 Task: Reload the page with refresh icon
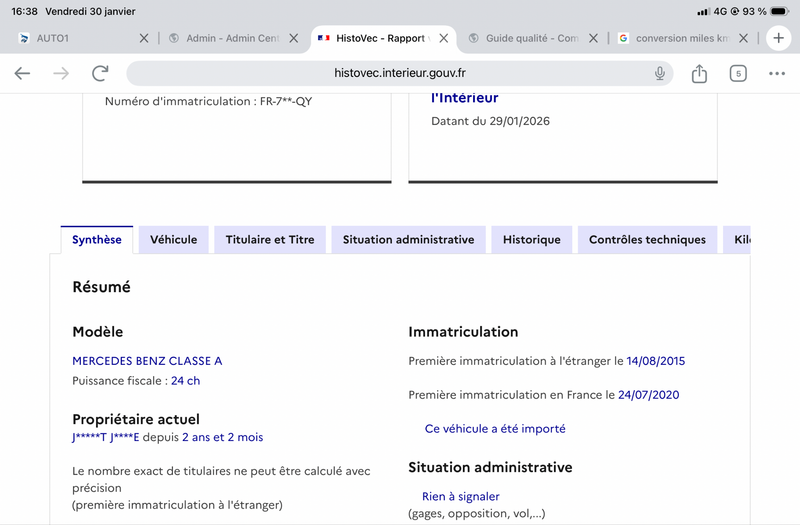tap(100, 73)
